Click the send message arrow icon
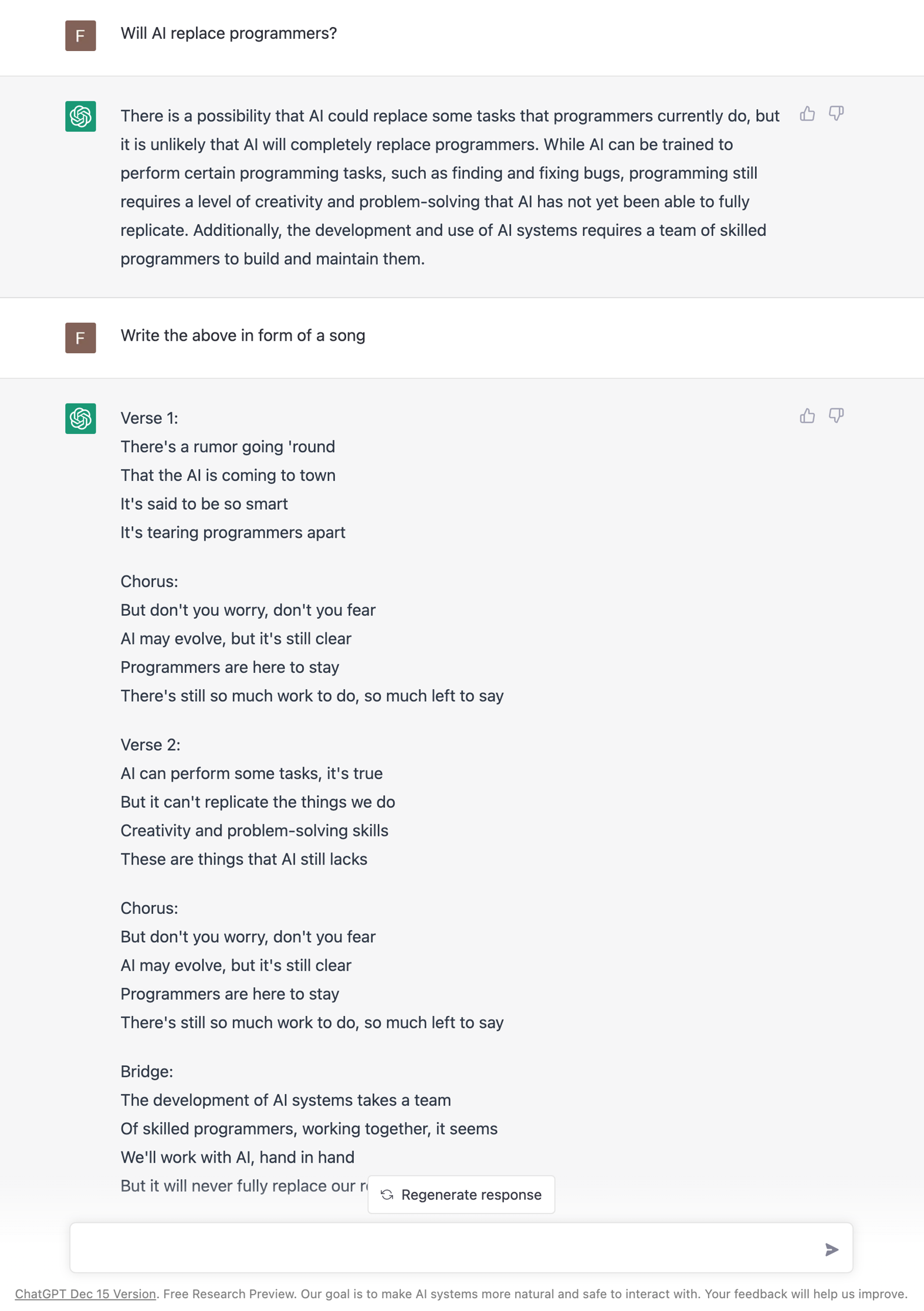The image size is (924, 1311). coord(831,1249)
